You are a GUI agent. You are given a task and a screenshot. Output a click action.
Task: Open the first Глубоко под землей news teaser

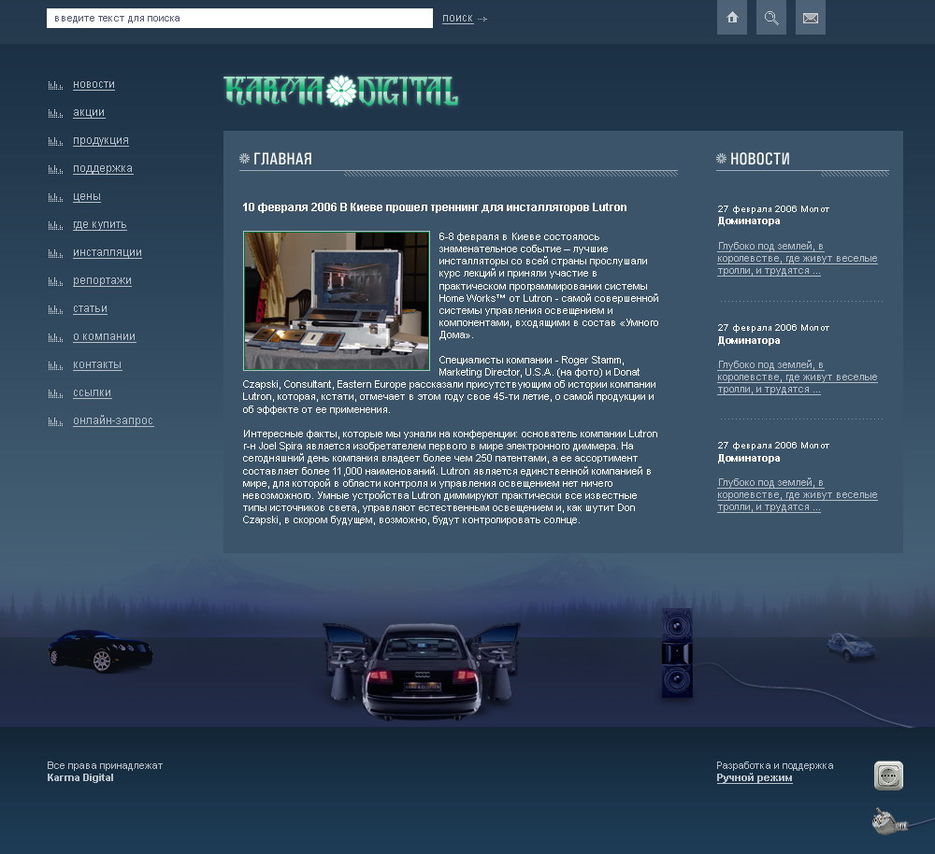click(797, 258)
